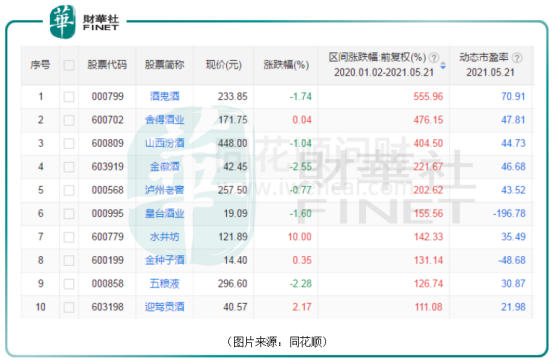Image resolution: width=554 pixels, height=364 pixels.
Task: Click help icon beside 区间涨跌幅 header
Action: 434,58
